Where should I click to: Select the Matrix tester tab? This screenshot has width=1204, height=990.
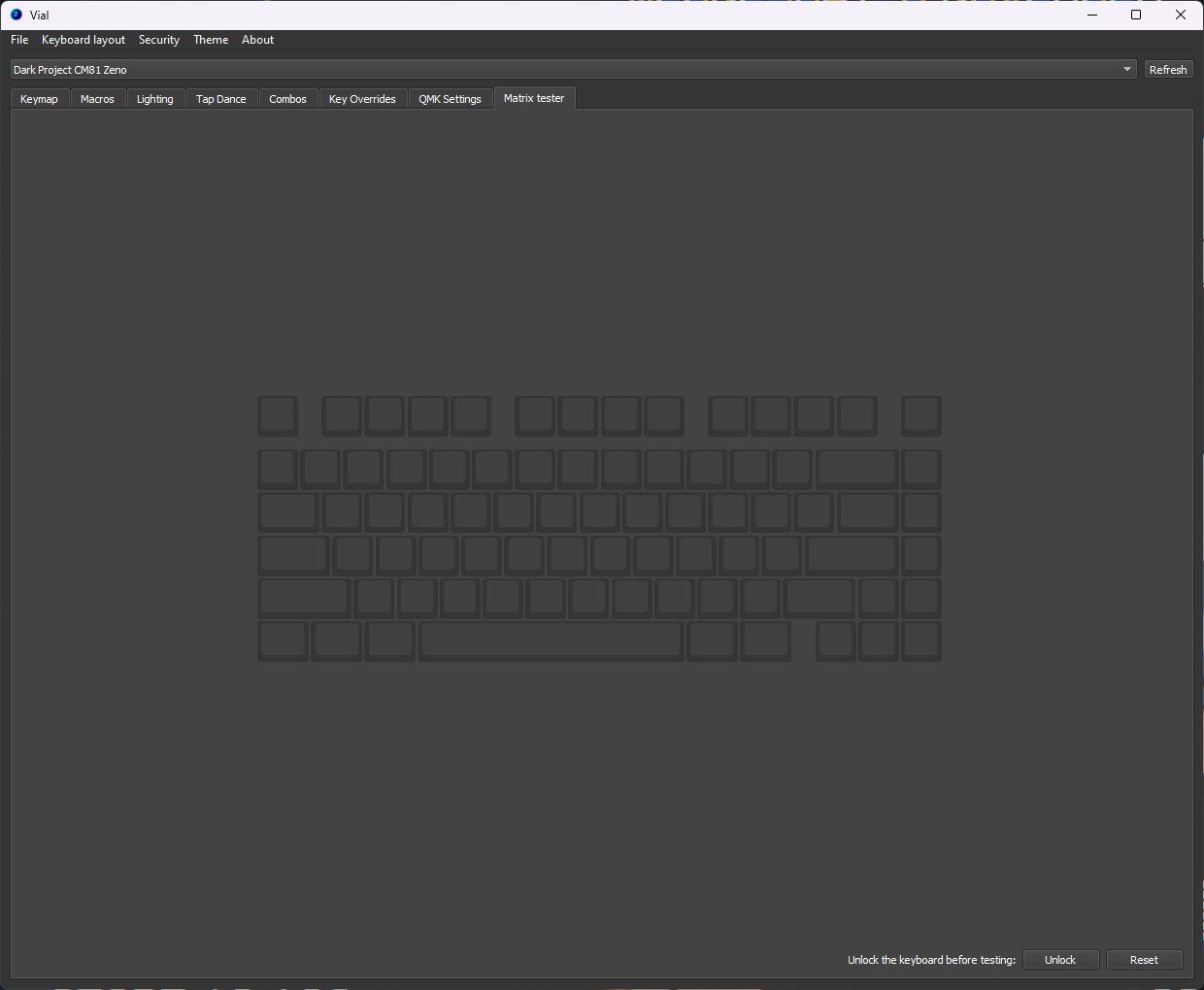pyautogui.click(x=534, y=98)
